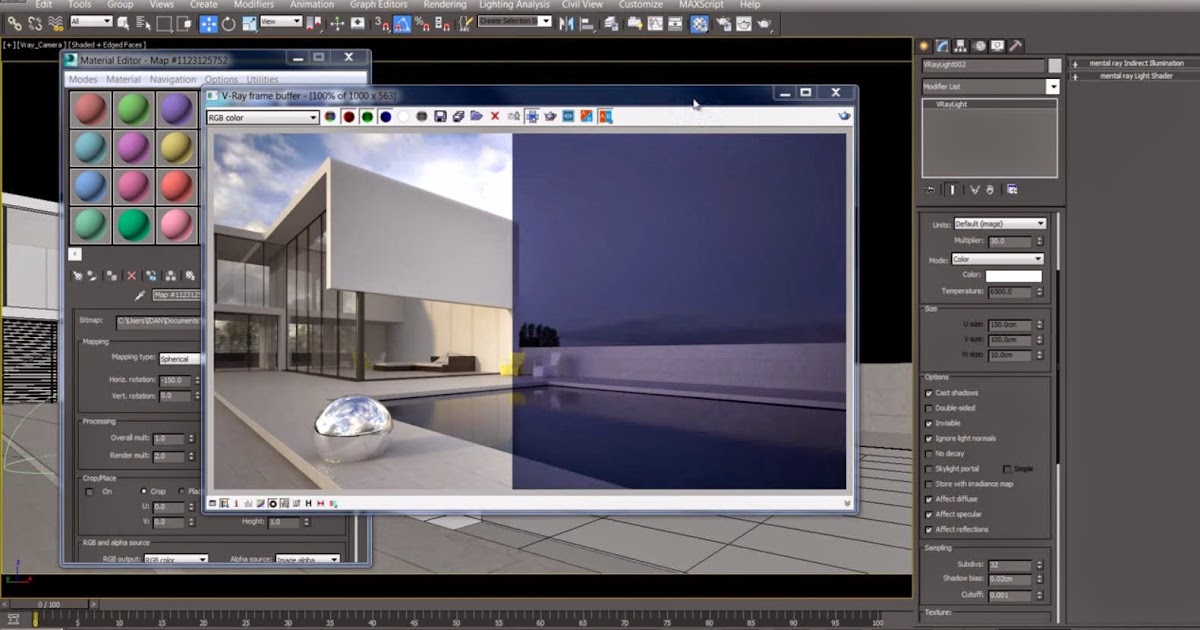Activate the Select and Move tool
The image size is (1200, 630).
click(x=209, y=23)
